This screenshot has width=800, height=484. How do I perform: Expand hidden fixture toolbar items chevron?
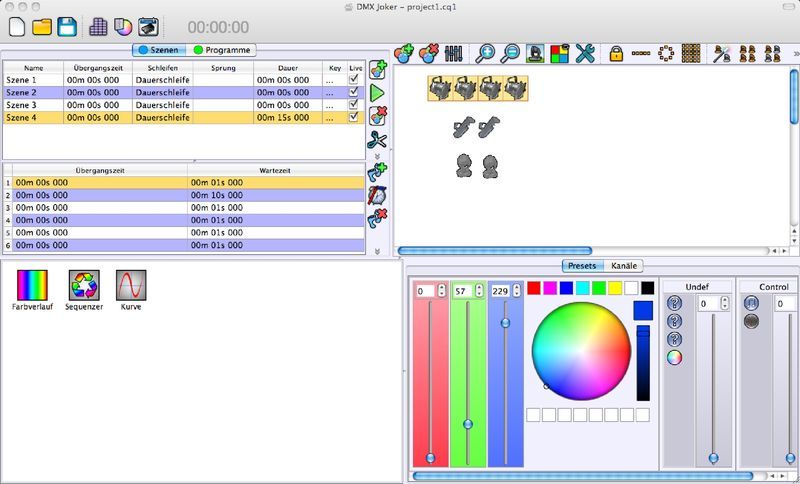pyautogui.click(x=796, y=53)
